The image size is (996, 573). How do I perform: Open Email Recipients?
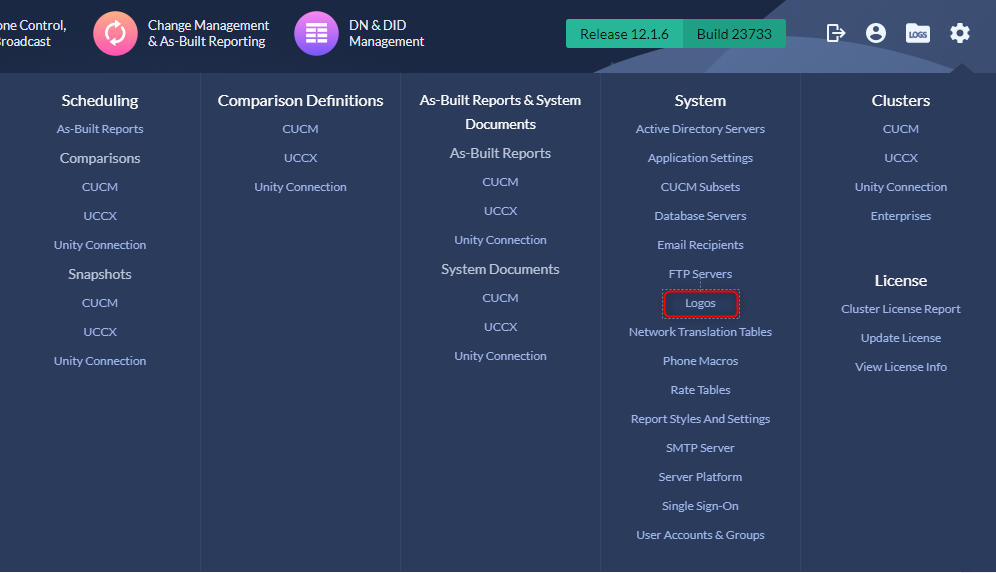700,245
